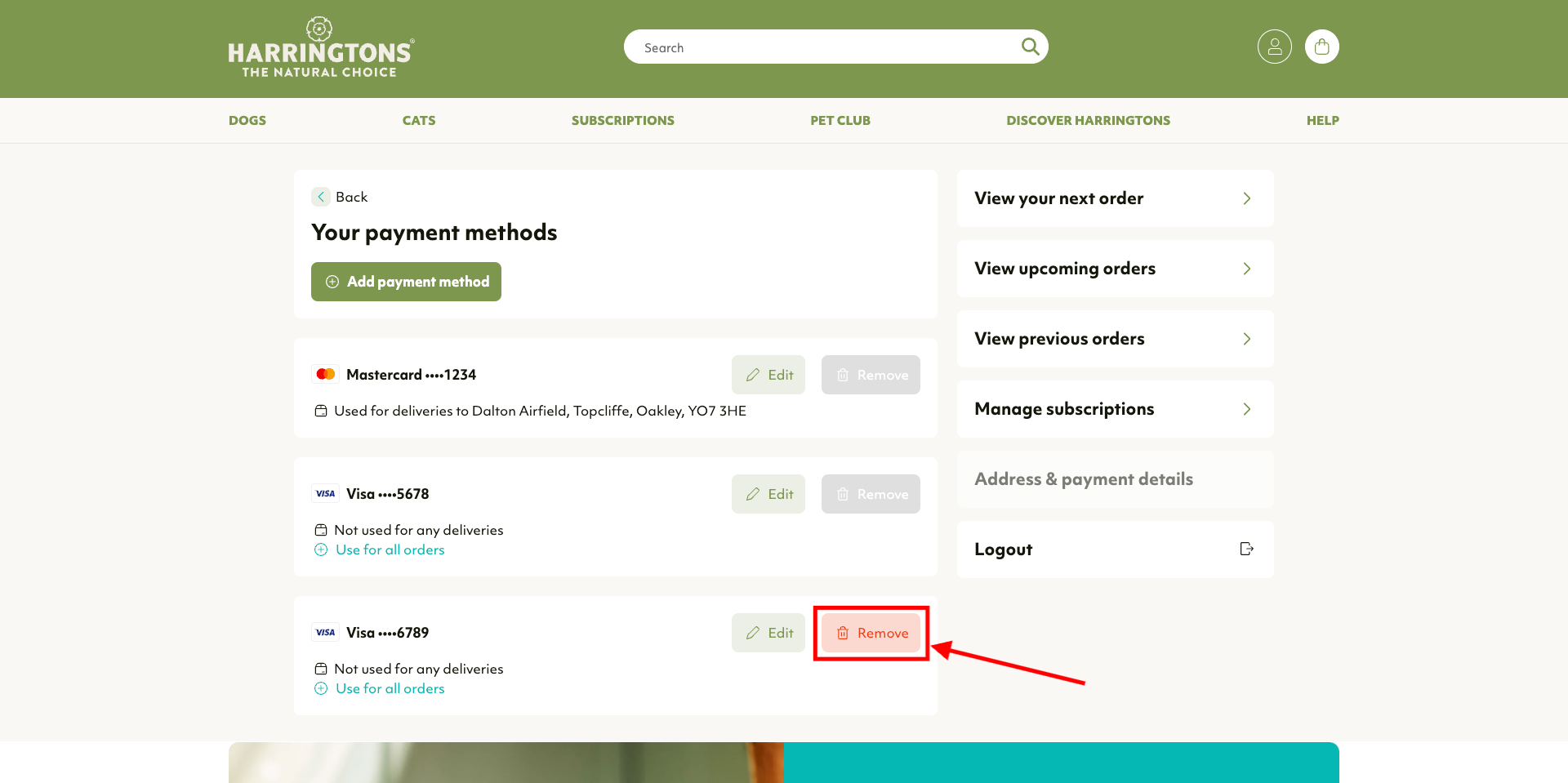Expand View your next order
This screenshot has height=783, width=1568.
(1115, 198)
